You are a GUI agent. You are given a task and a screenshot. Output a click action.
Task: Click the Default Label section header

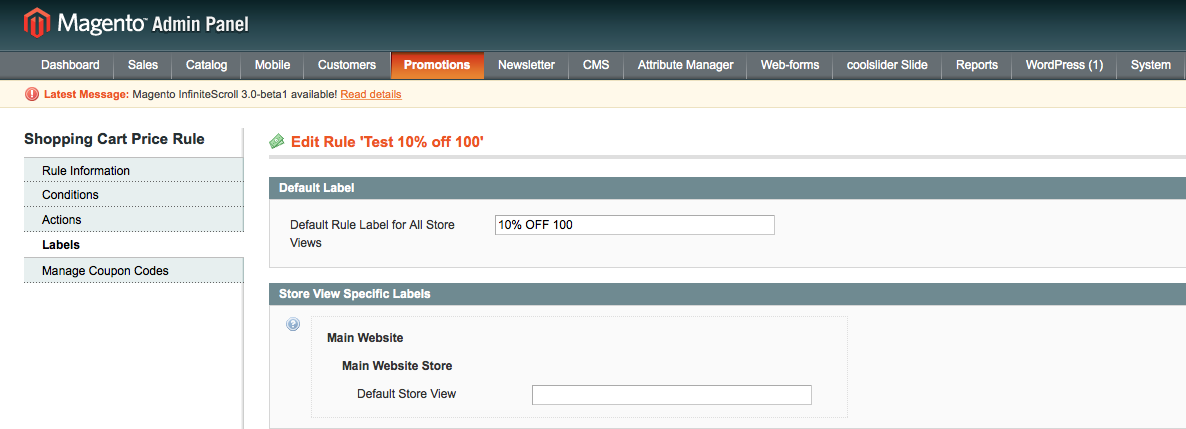[x=727, y=188]
